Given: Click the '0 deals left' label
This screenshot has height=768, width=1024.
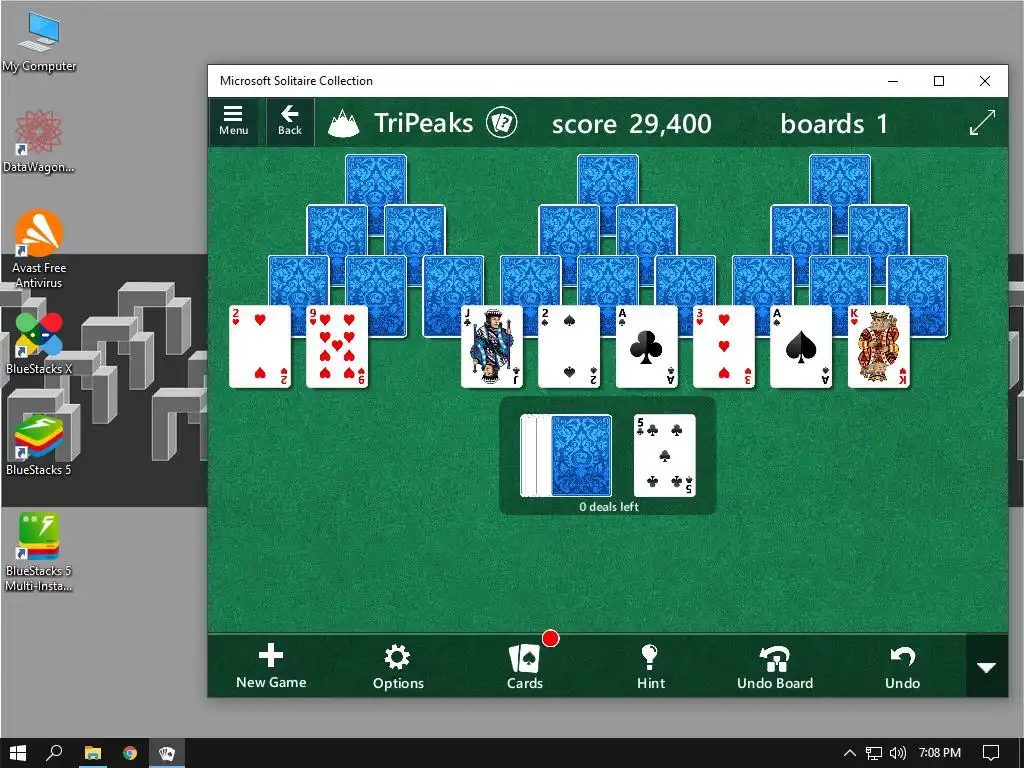Looking at the screenshot, I should pos(609,507).
